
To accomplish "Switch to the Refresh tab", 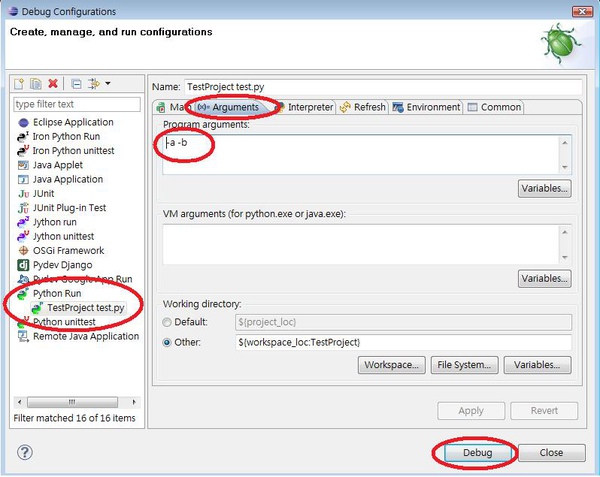I will [363, 107].
